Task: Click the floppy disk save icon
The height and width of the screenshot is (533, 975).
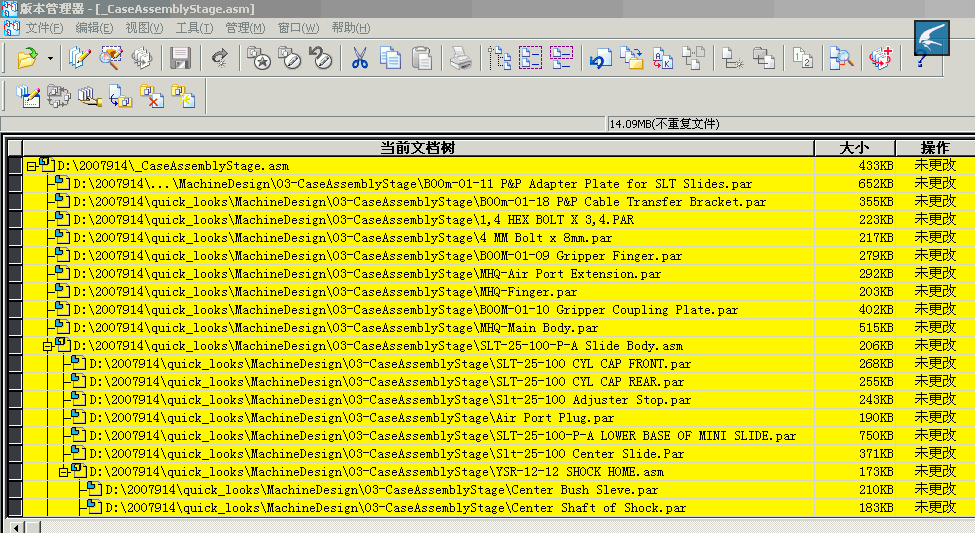Action: pos(180,58)
